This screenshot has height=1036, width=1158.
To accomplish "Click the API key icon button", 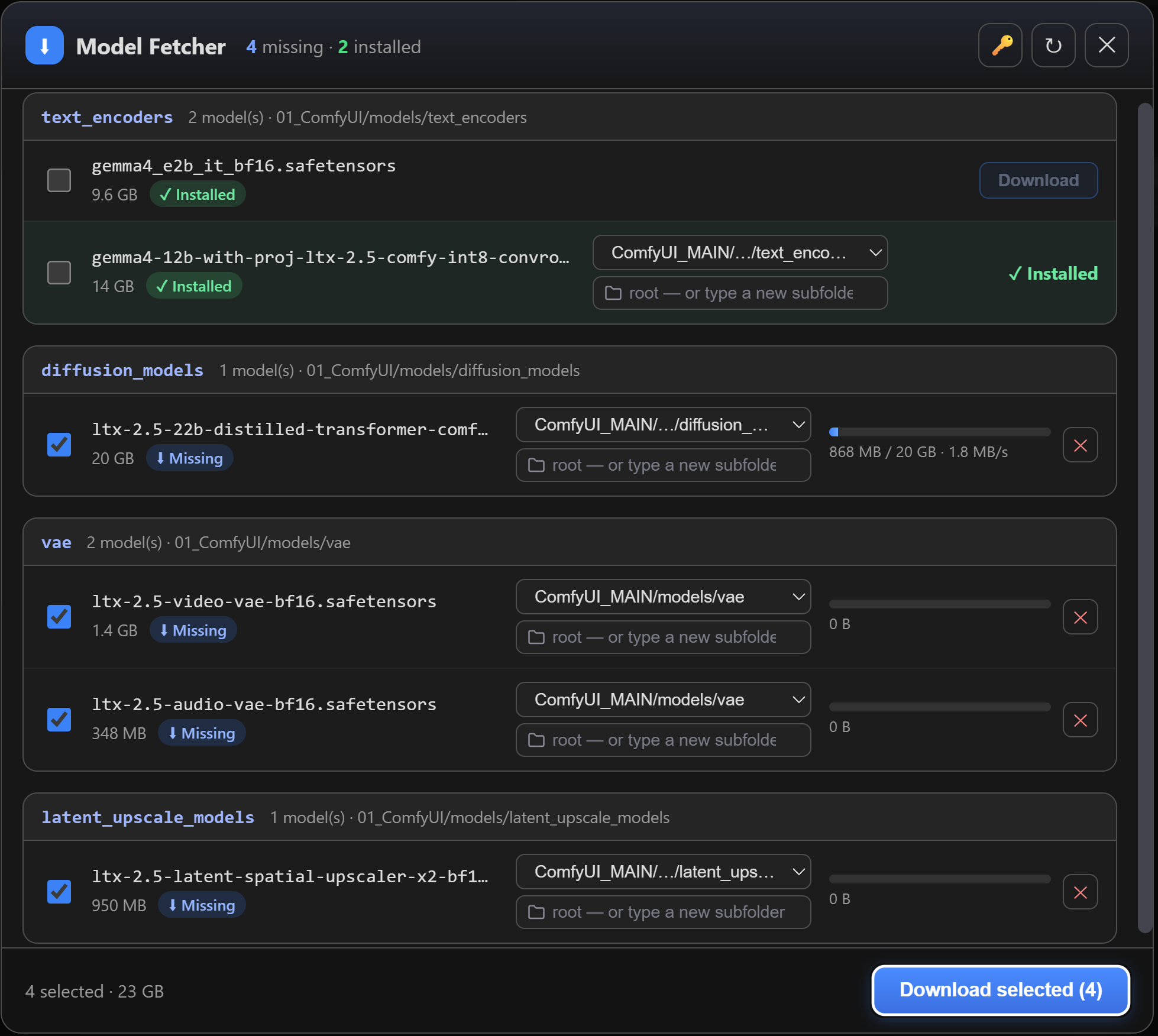I will 1000,46.
